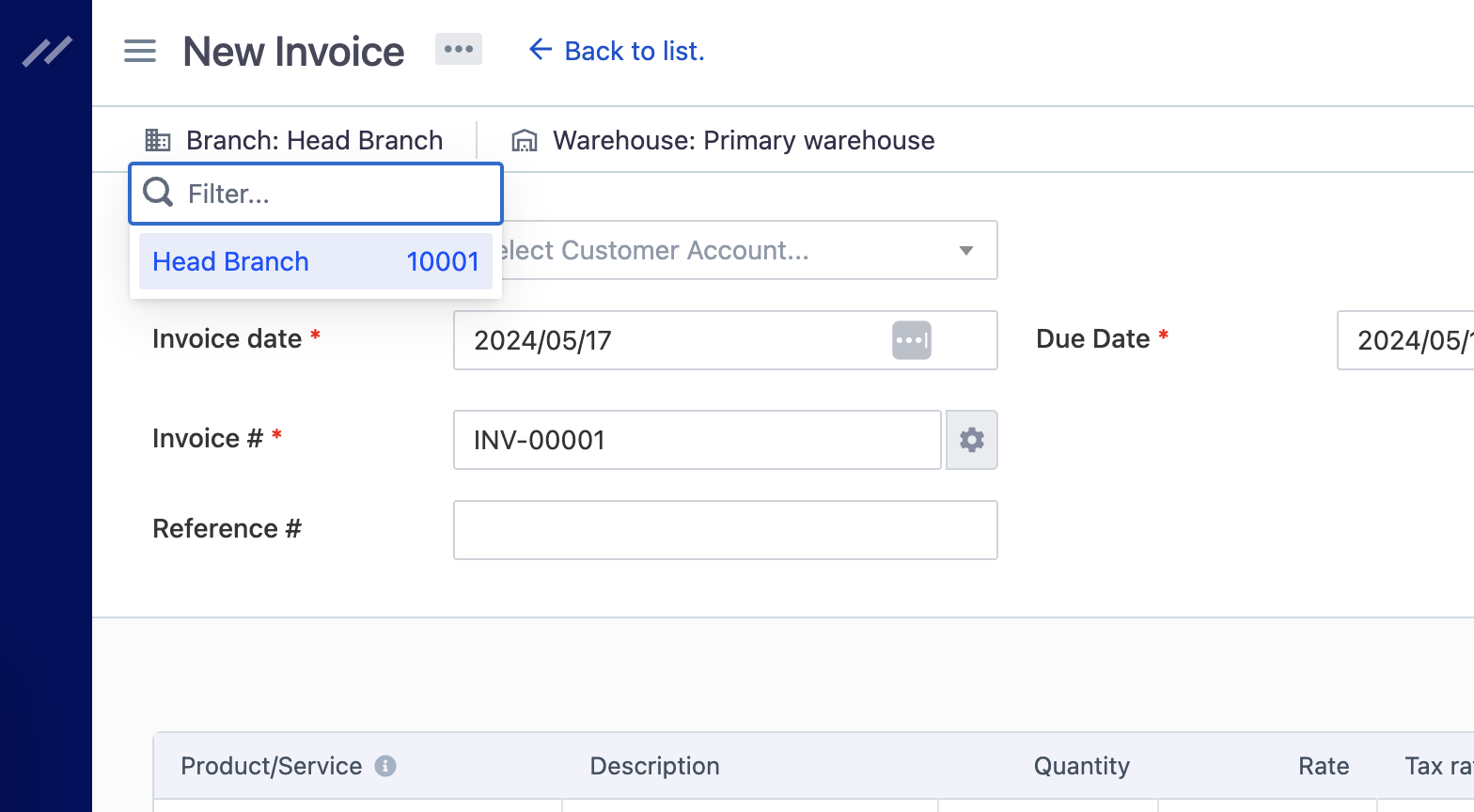Follow the Back to list link
Screen dimensions: 1474x812
[635, 51]
